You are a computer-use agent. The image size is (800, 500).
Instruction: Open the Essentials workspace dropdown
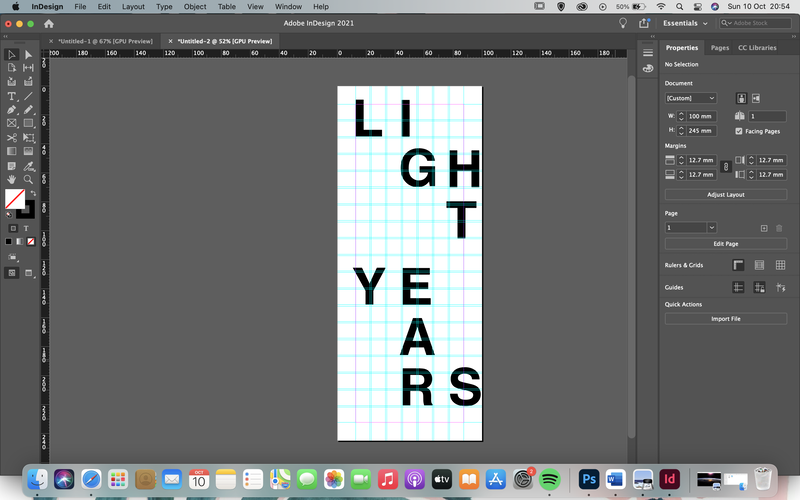tap(685, 23)
